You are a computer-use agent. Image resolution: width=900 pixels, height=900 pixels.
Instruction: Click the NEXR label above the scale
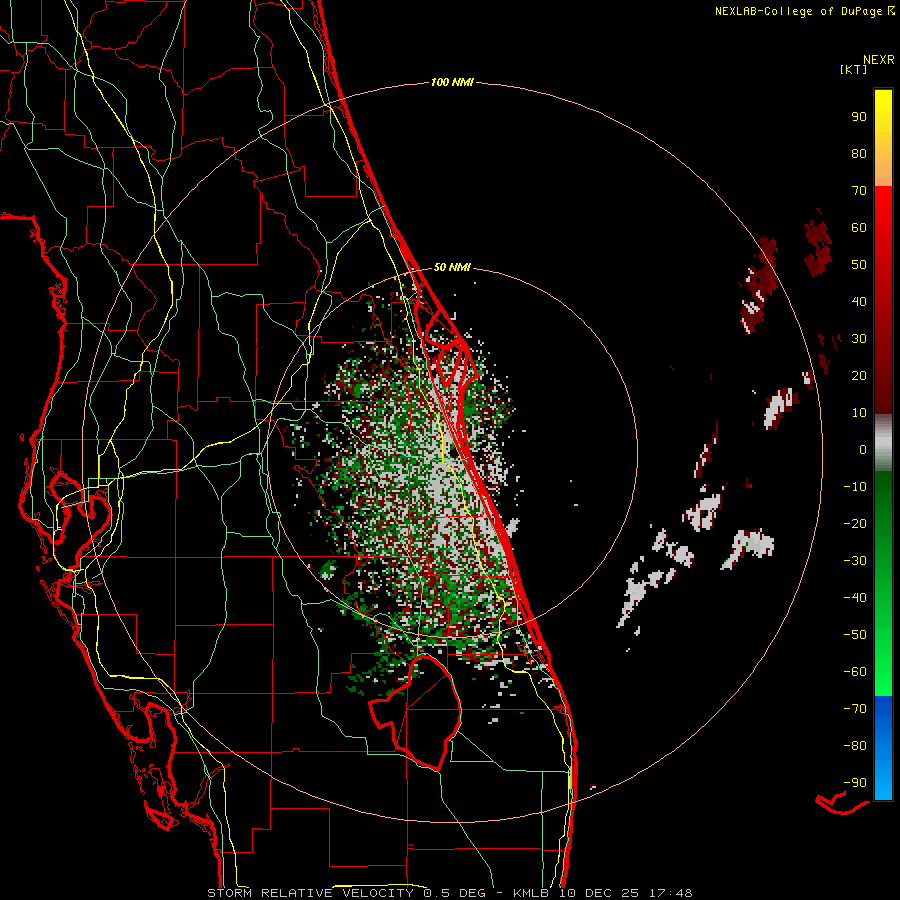click(879, 60)
